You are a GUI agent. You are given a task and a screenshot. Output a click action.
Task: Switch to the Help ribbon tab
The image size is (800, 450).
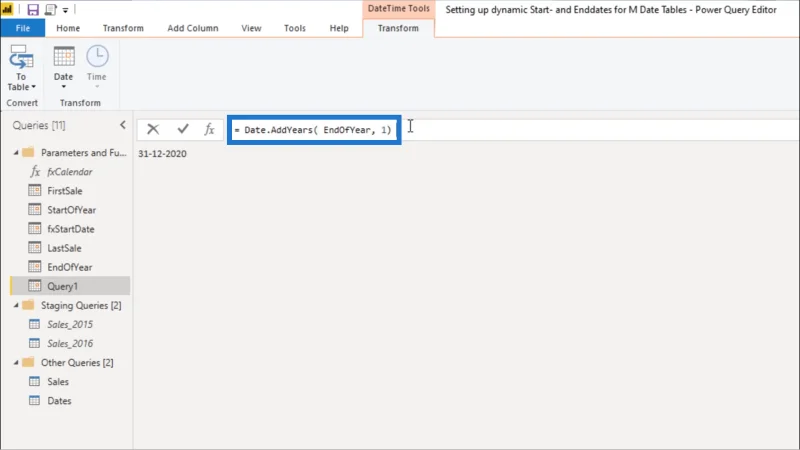[x=339, y=28]
